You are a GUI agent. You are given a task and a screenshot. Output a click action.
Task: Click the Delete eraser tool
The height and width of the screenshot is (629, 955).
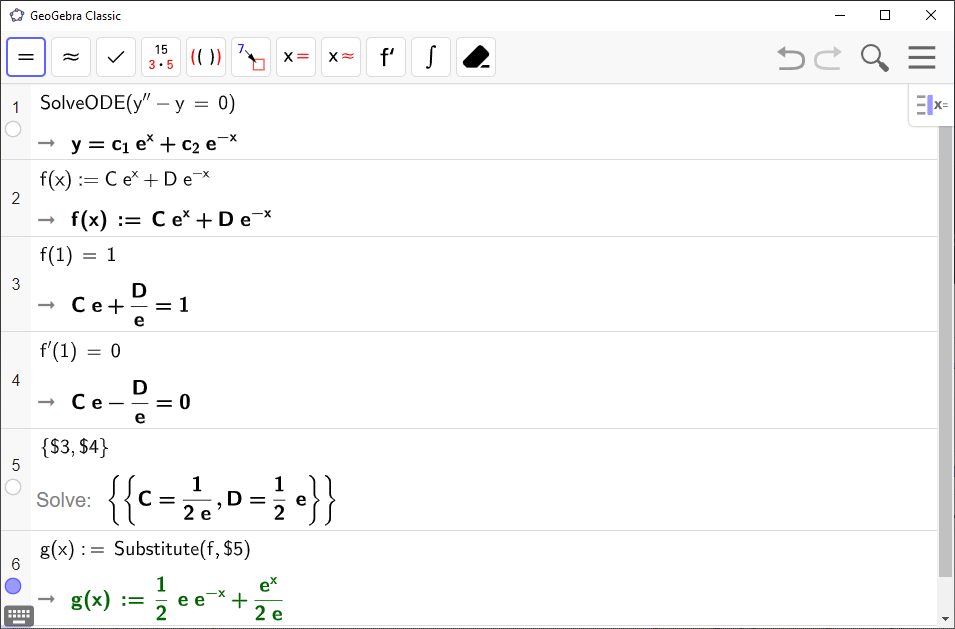pyautogui.click(x=476, y=57)
